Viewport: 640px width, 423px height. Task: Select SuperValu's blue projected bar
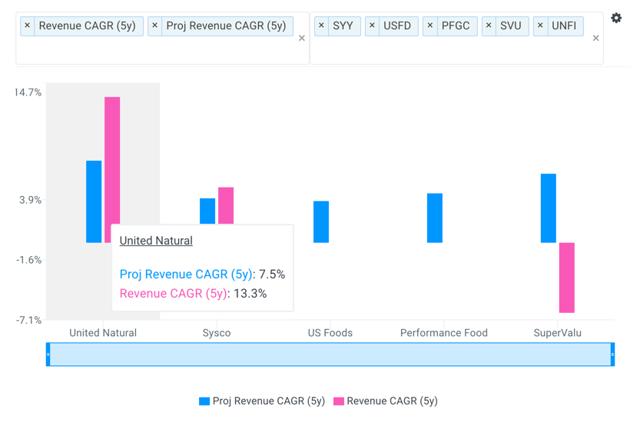click(549, 208)
